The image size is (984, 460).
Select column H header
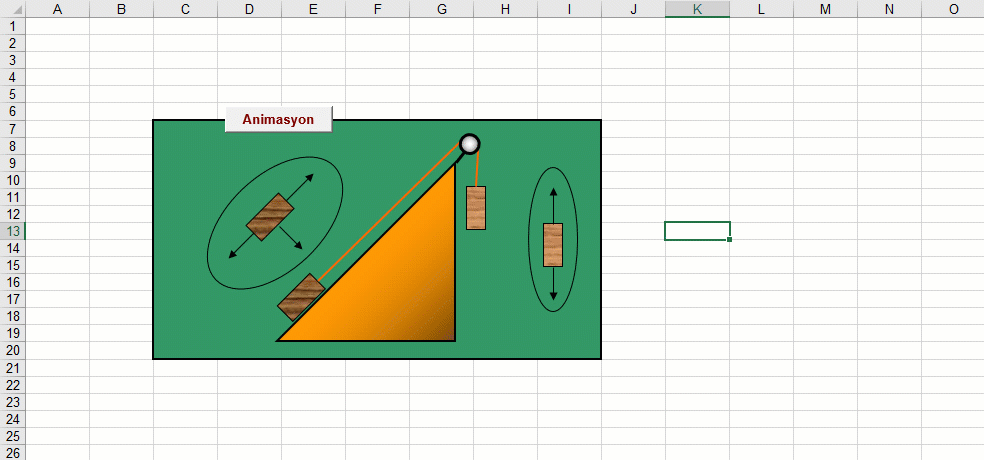point(506,9)
